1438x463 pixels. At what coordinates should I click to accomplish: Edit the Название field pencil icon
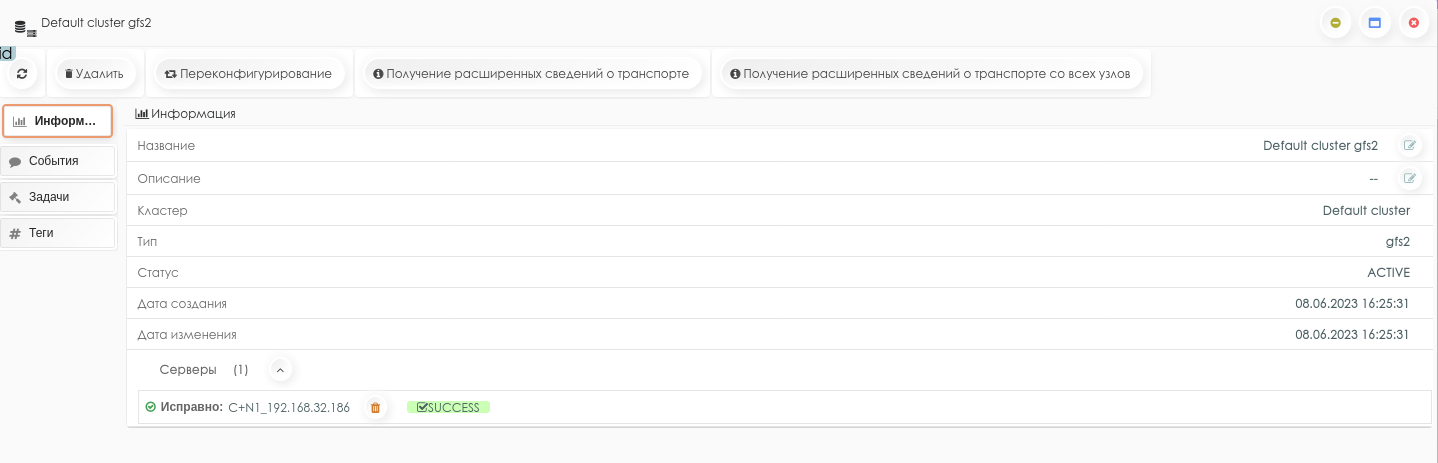coord(1410,145)
